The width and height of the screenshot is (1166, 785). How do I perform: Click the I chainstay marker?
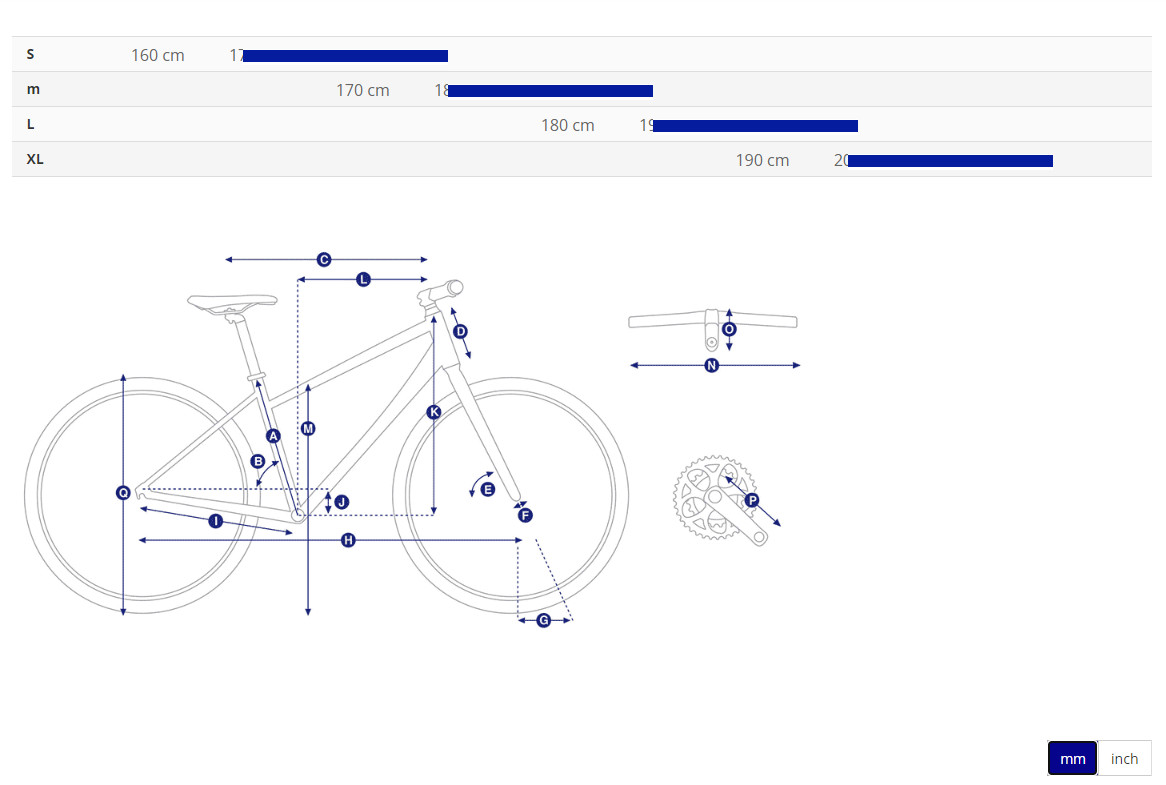215,521
